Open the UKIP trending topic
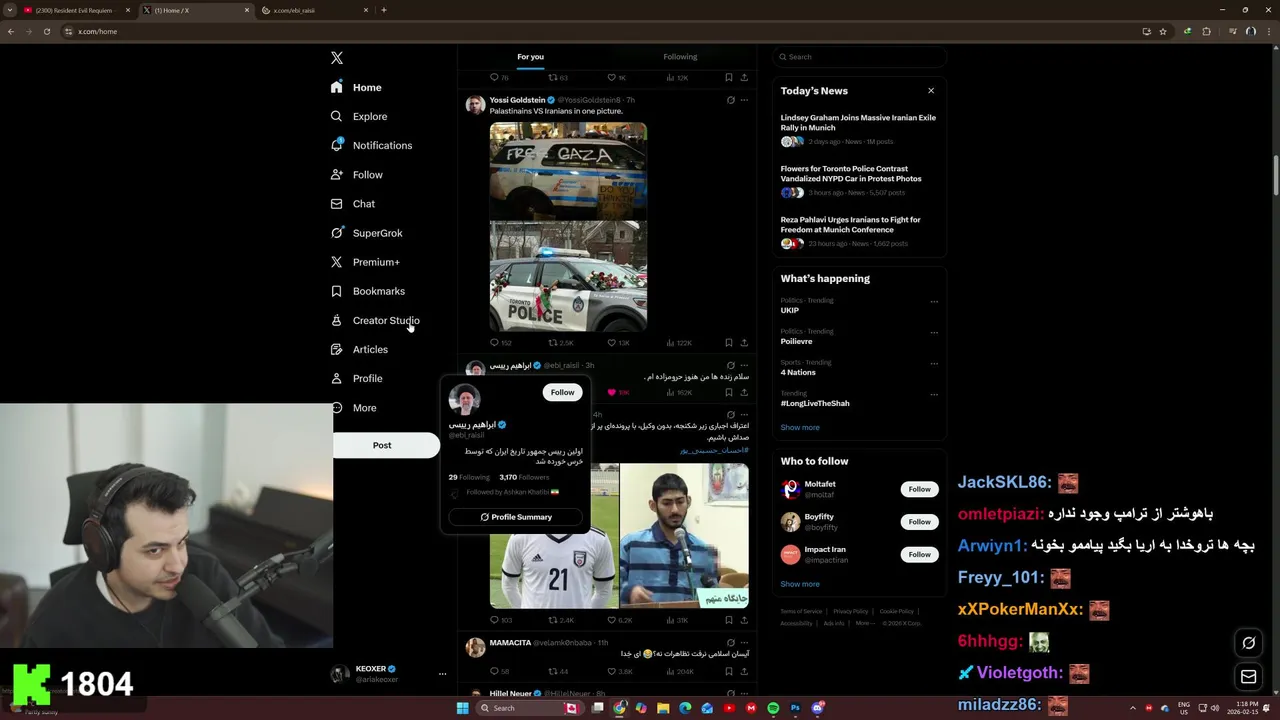Image resolution: width=1280 pixels, height=720 pixels. [790, 310]
